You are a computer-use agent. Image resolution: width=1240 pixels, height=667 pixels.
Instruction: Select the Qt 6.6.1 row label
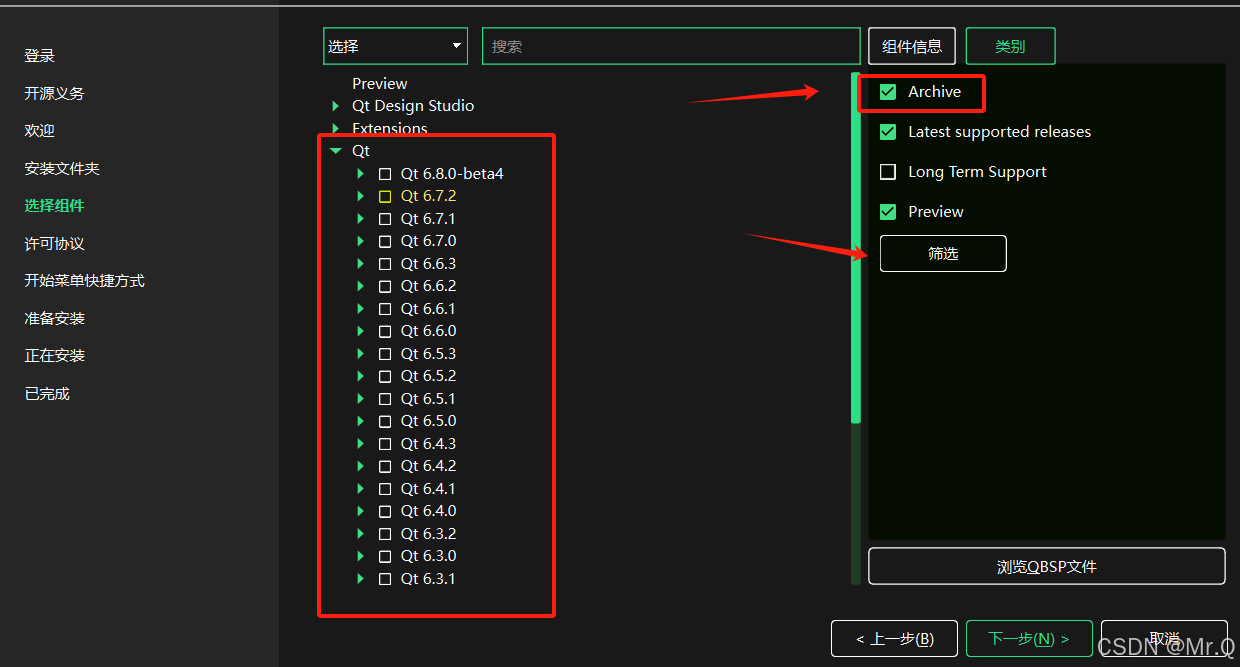point(428,309)
